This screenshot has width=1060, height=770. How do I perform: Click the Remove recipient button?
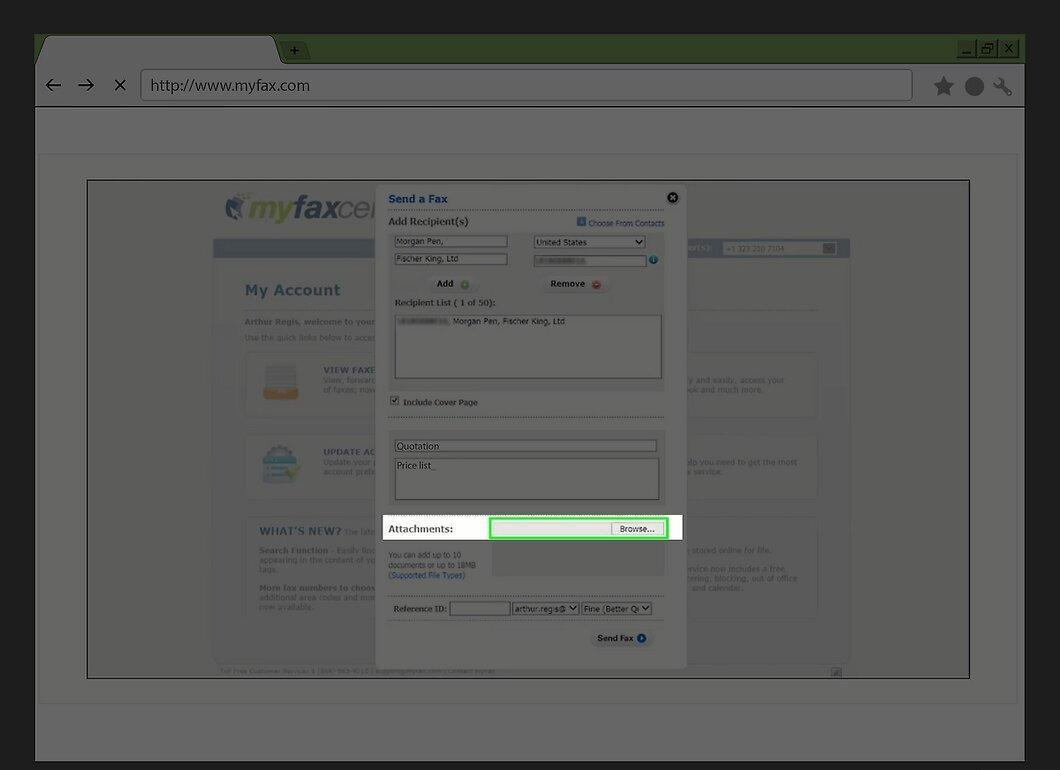(575, 284)
